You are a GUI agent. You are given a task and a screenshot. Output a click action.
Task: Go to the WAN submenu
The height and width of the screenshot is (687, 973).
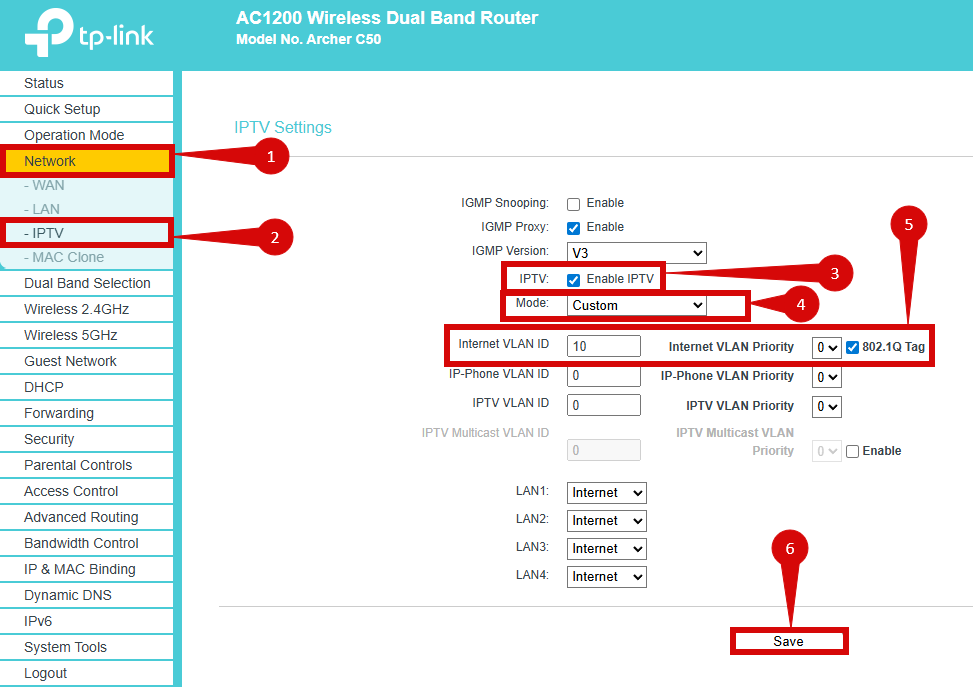coord(48,185)
